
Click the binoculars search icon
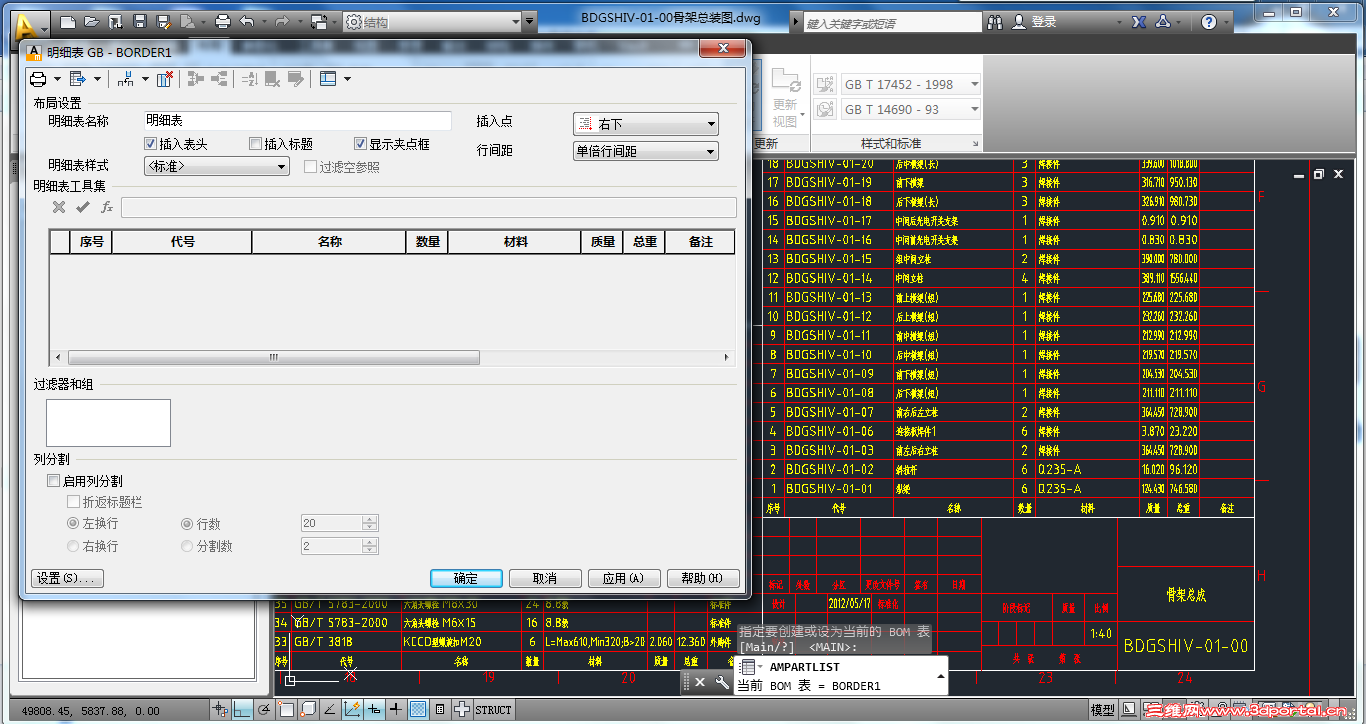click(995, 21)
